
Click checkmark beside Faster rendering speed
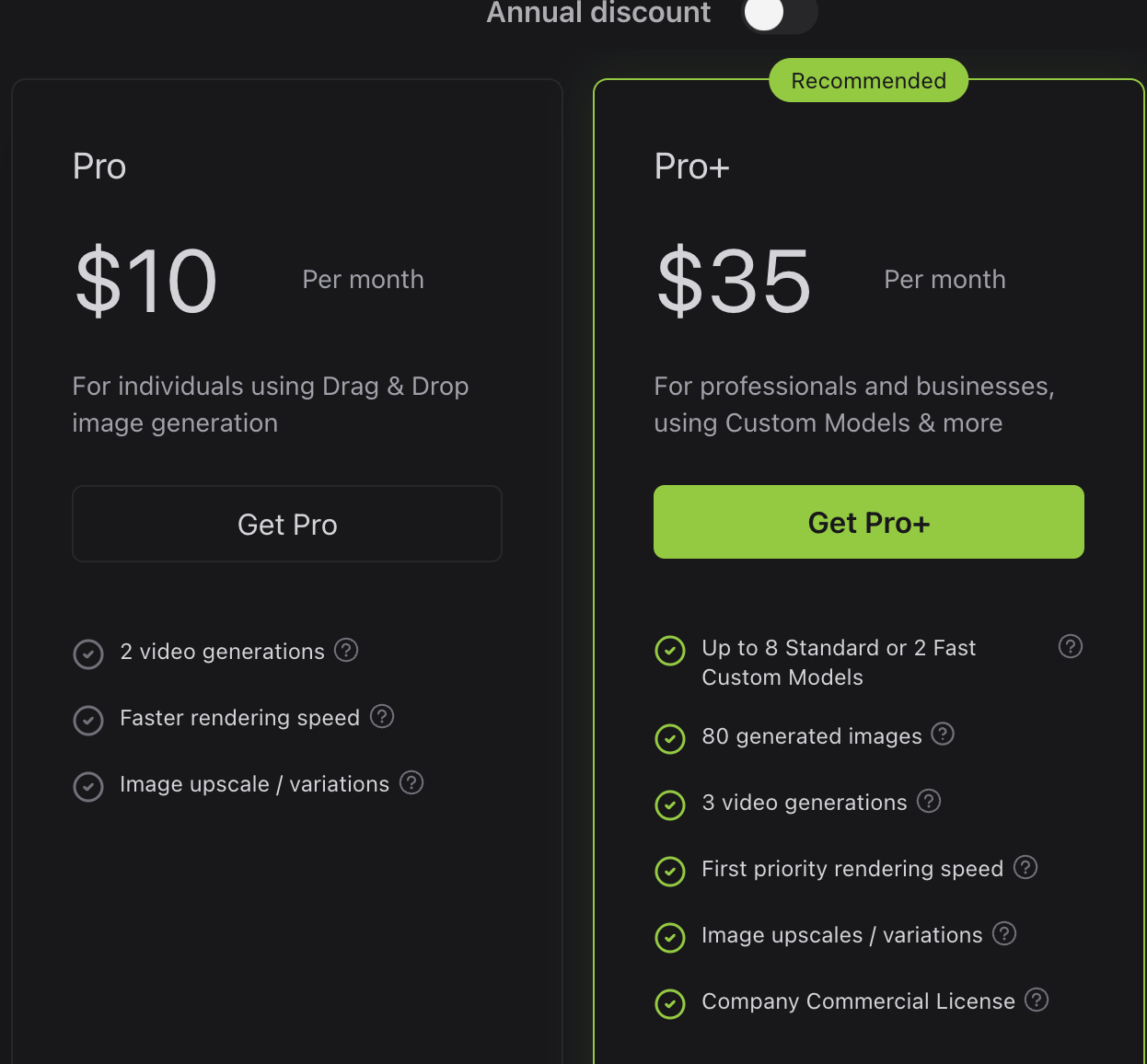point(88,720)
